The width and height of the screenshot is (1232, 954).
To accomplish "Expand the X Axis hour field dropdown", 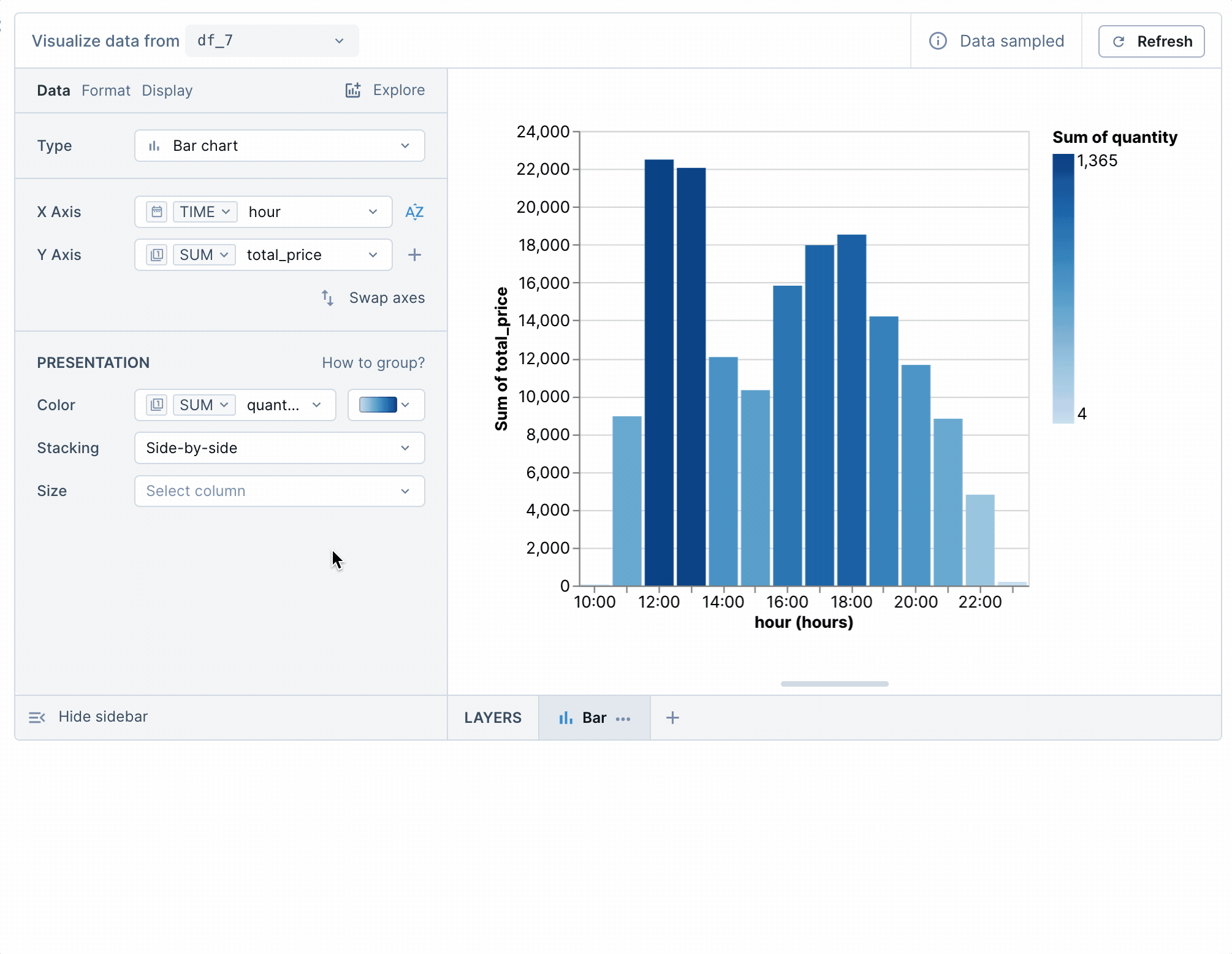I will [x=372, y=212].
